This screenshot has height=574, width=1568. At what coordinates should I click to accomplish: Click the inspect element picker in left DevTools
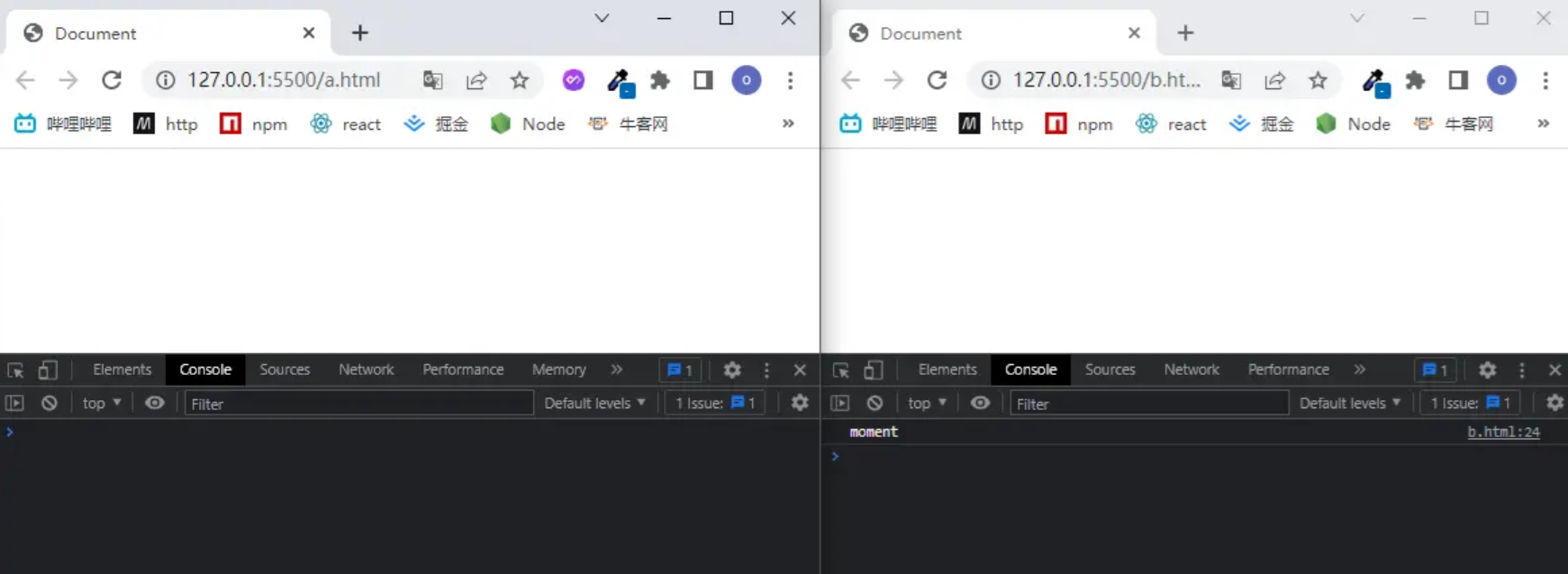pos(15,370)
